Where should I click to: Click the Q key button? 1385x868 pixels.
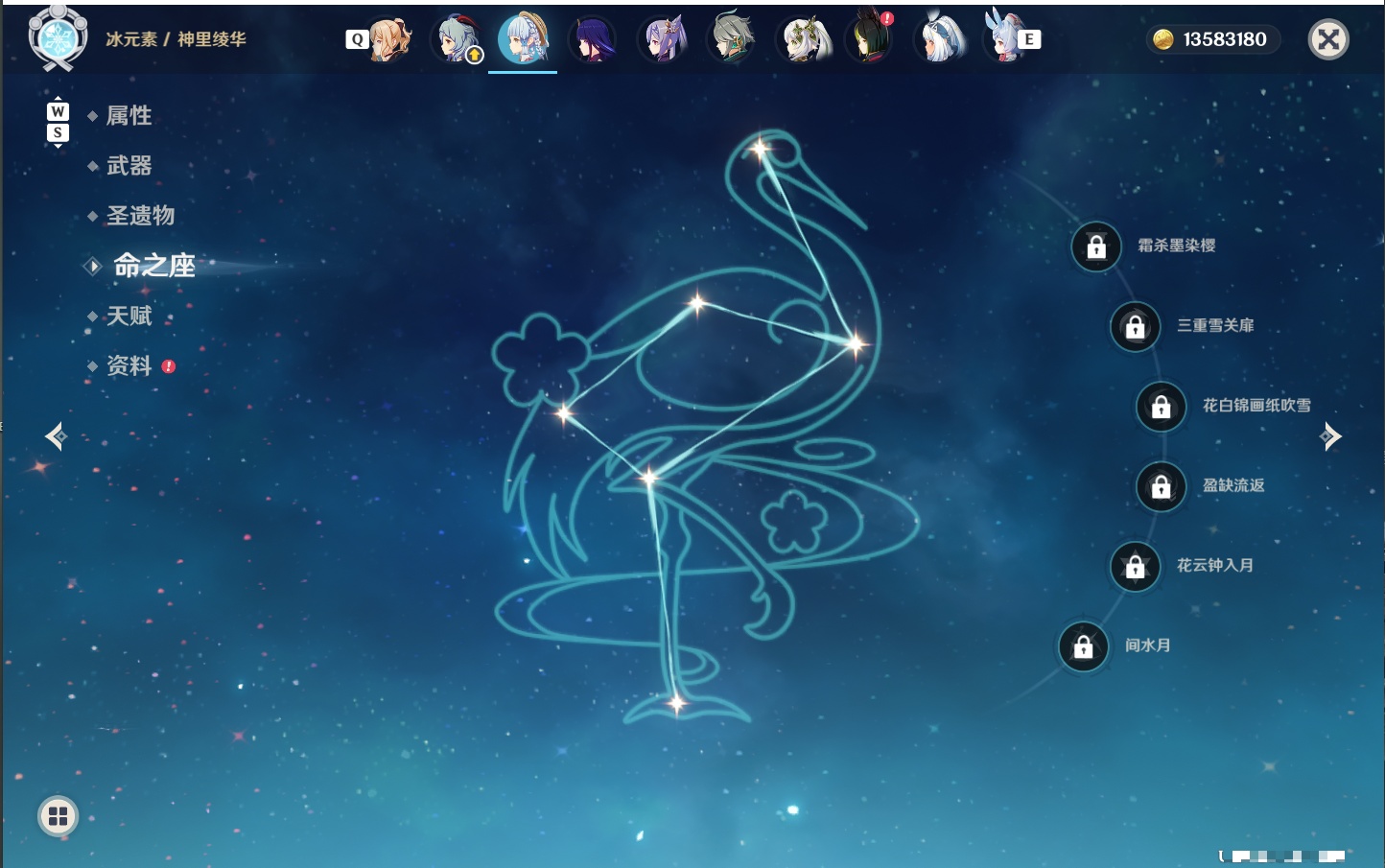click(357, 39)
